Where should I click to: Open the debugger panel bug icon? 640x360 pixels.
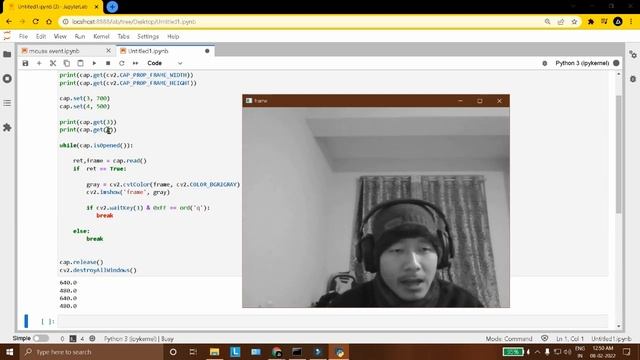pyautogui.click(x=633, y=79)
